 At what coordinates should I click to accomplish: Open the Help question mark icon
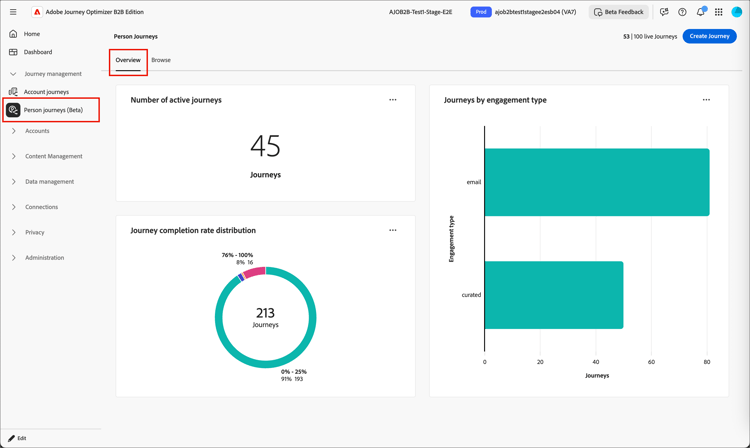[x=682, y=12]
